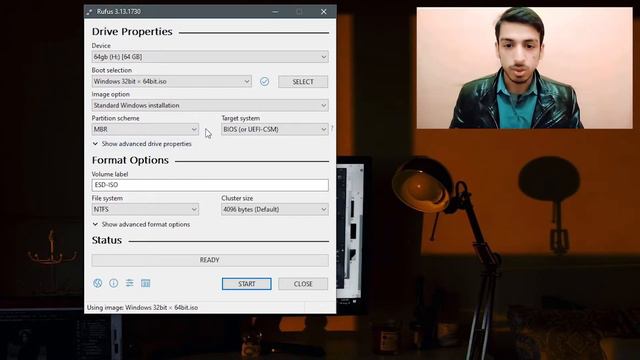Click the Volume label input field
This screenshot has height=360, width=640.
click(210, 185)
